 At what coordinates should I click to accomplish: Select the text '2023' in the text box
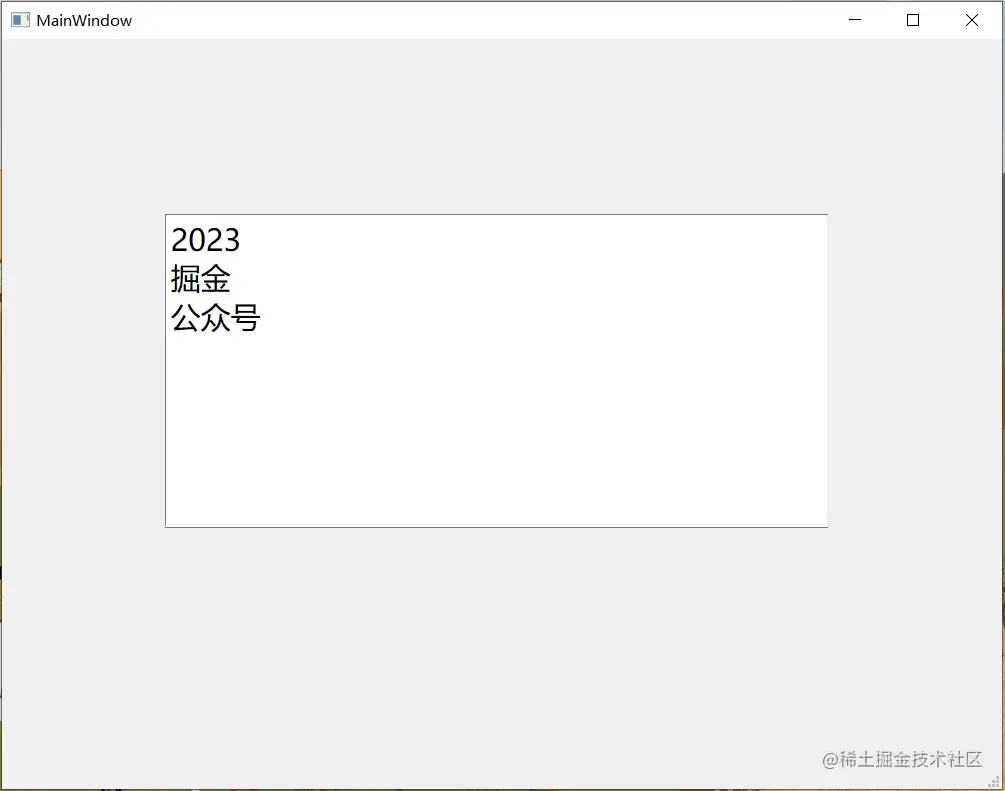click(205, 240)
